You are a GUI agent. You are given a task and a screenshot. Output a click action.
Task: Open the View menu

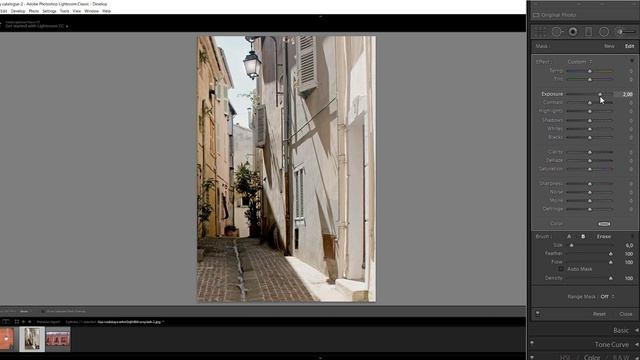(76, 11)
